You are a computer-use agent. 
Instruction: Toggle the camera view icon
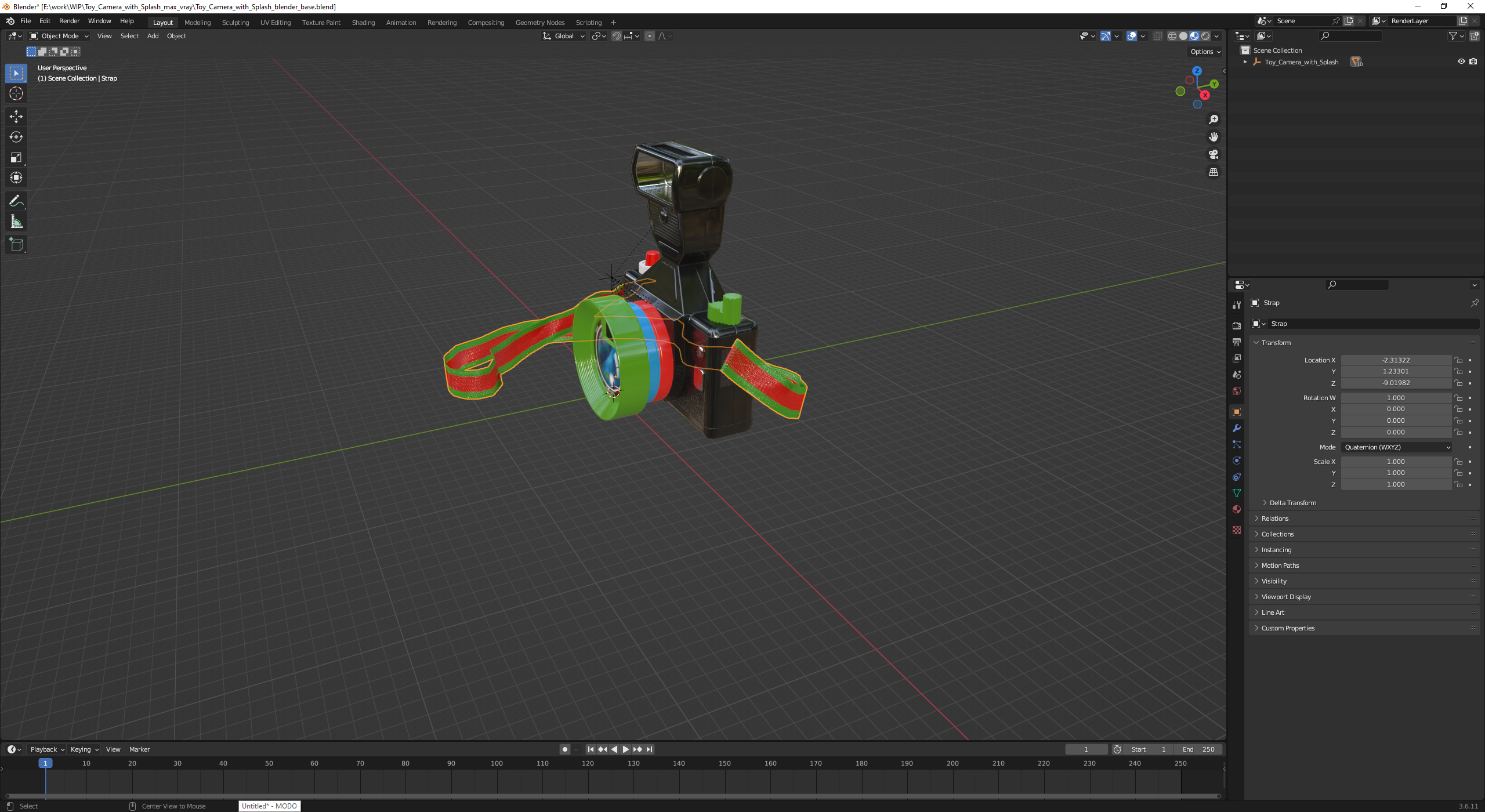1214,154
